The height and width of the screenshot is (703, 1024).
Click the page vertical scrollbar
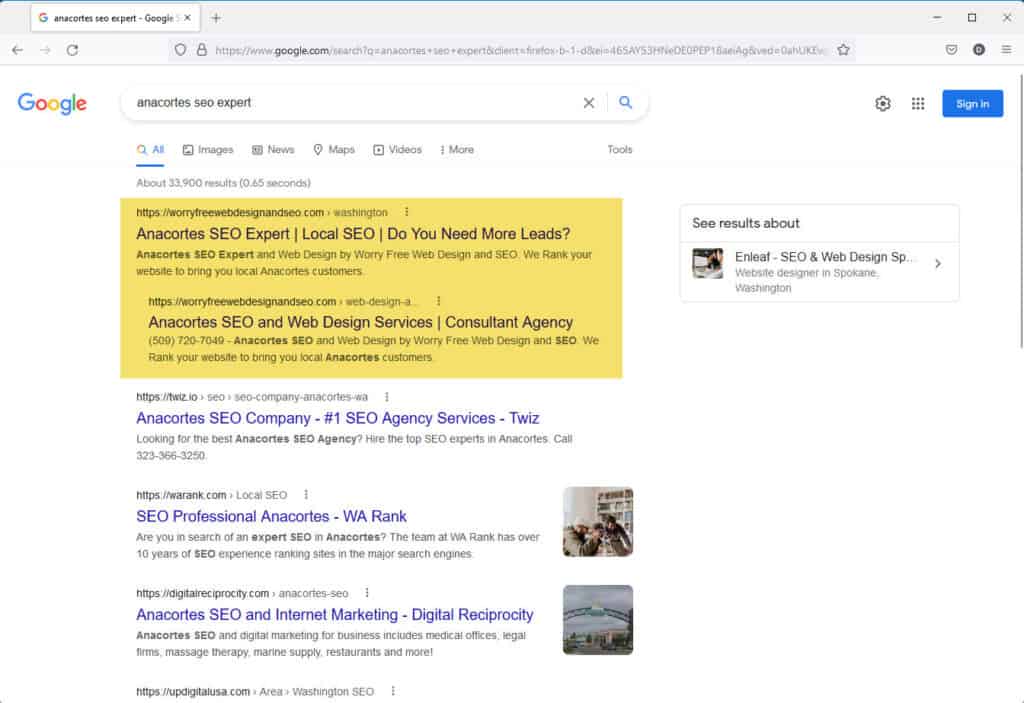[1020, 212]
